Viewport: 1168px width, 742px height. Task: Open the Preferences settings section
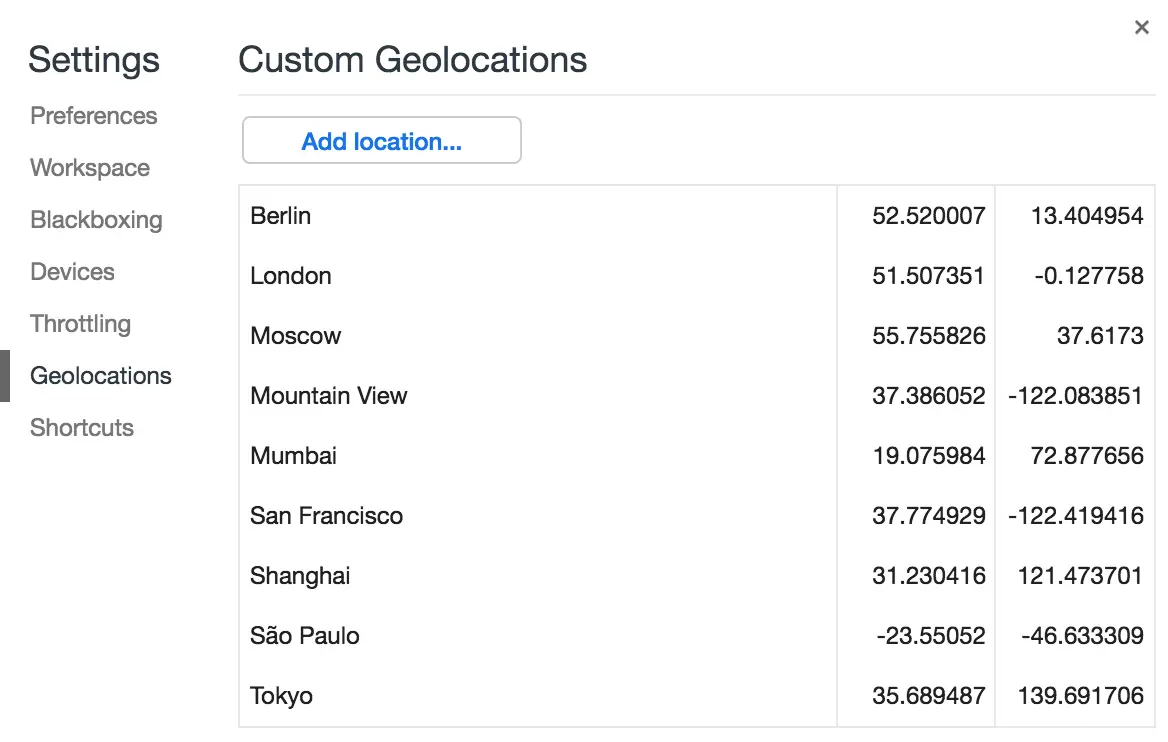[x=93, y=116]
